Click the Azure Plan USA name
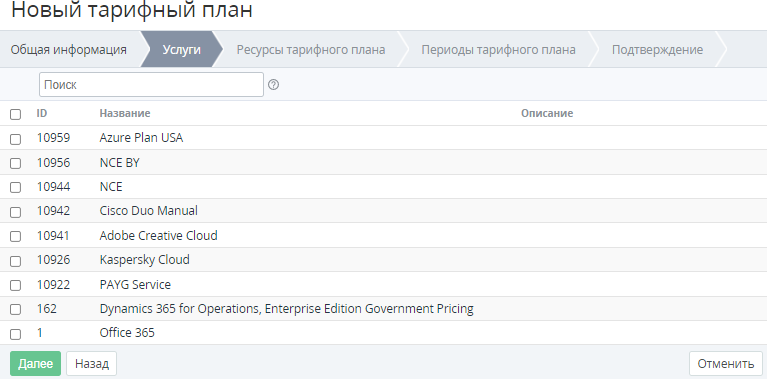 141,138
